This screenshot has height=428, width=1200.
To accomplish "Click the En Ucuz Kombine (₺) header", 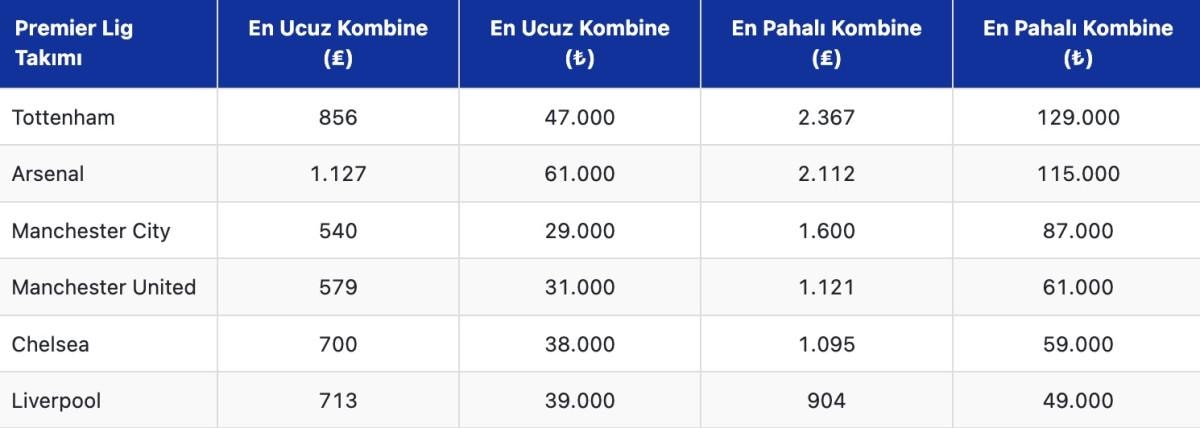I will (x=579, y=43).
